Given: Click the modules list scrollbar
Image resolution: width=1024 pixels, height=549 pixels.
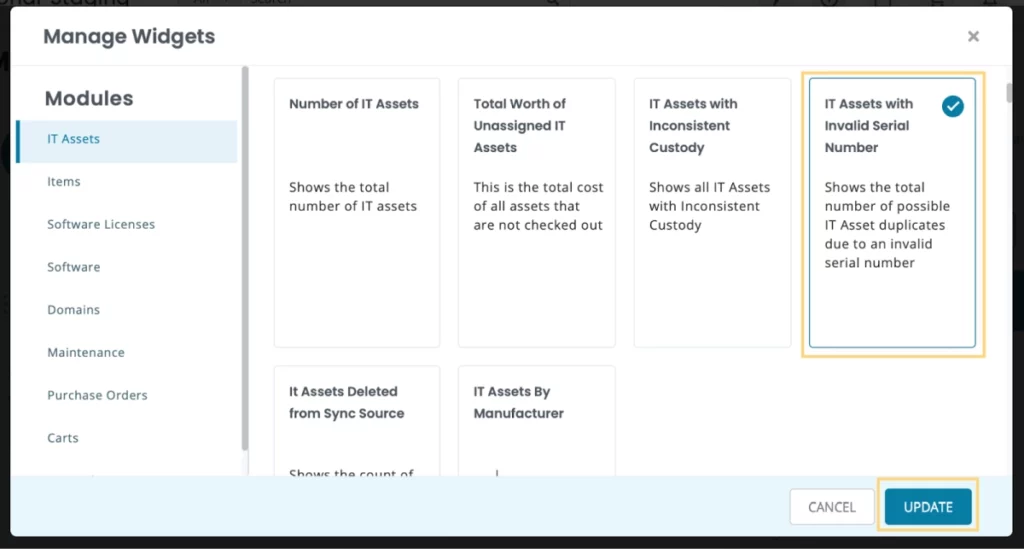Looking at the screenshot, I should pyautogui.click(x=245, y=258).
